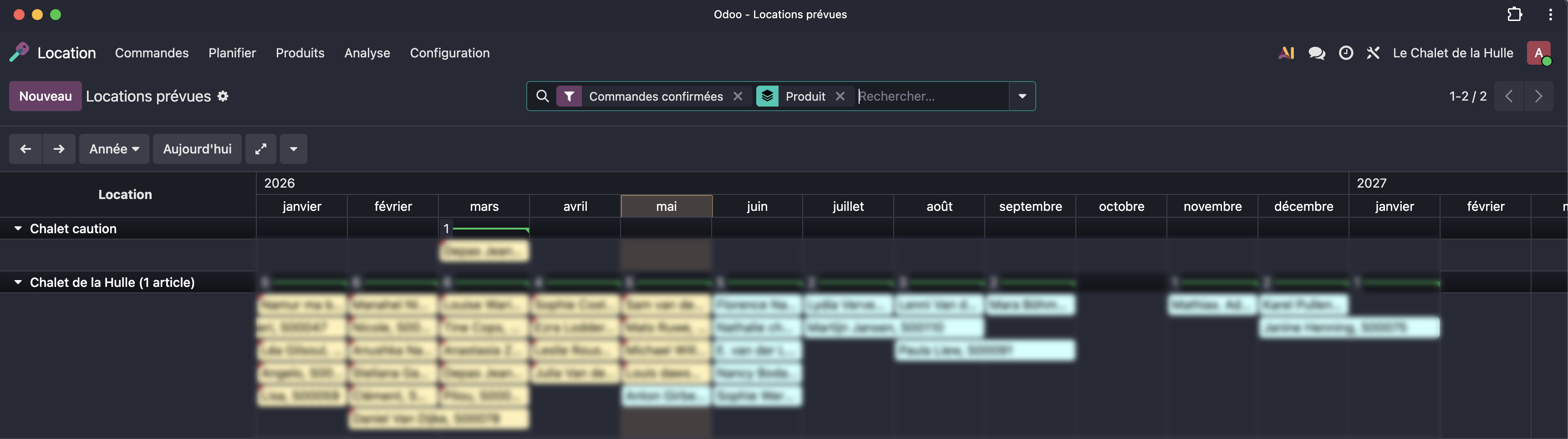Open the discuss chat bubbles icon

(1317, 53)
